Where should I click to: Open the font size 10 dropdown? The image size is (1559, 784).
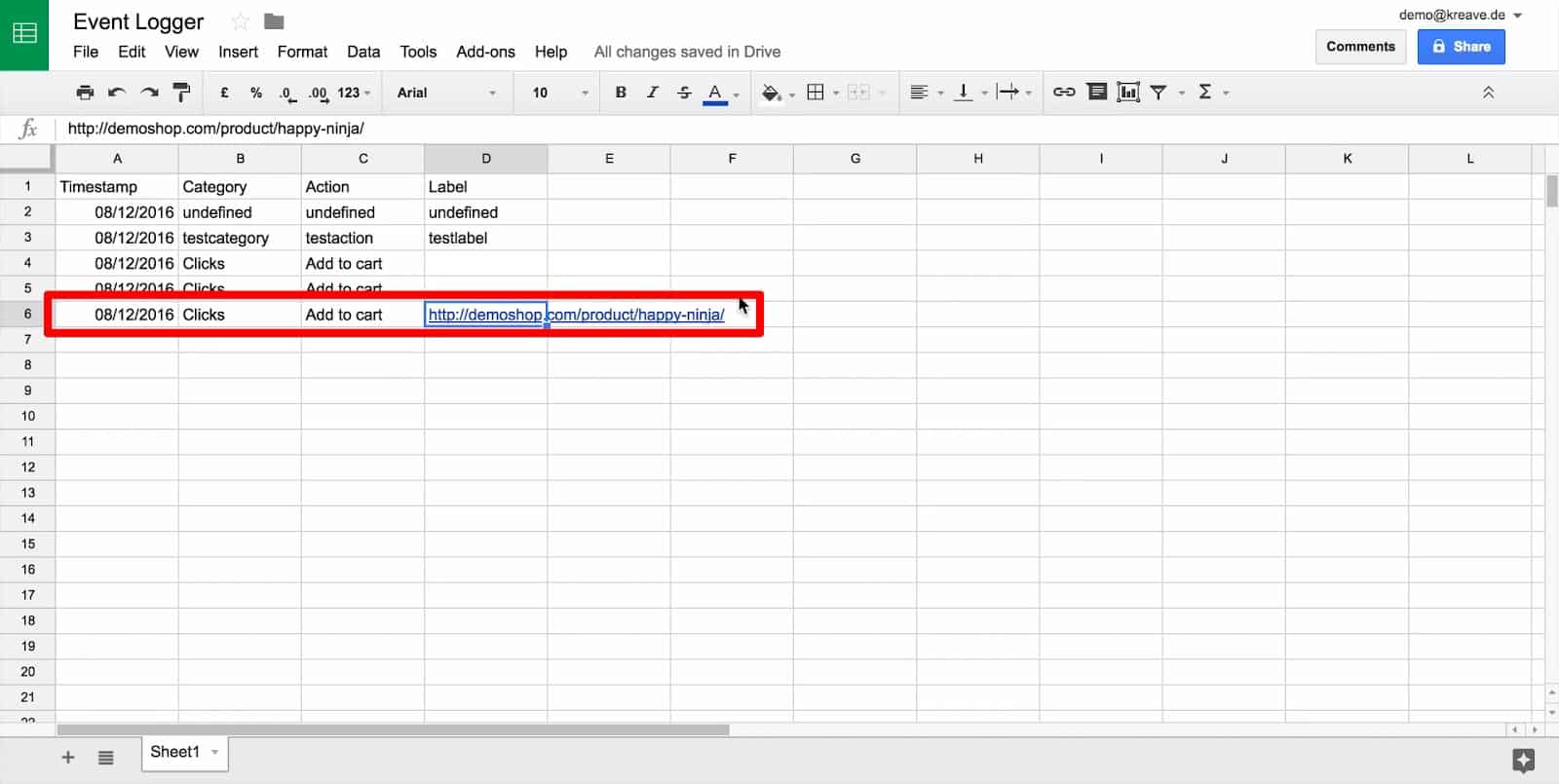click(559, 93)
